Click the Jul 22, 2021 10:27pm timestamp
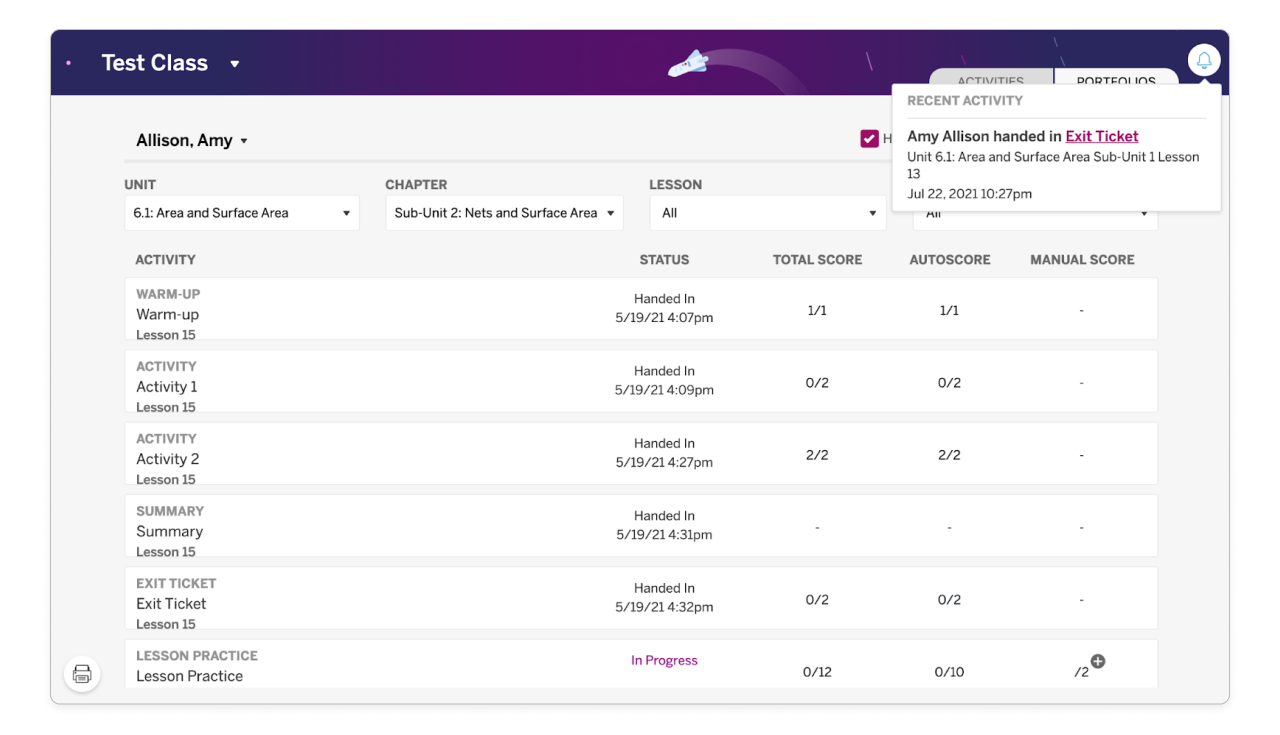The image size is (1280, 735). coord(969,193)
